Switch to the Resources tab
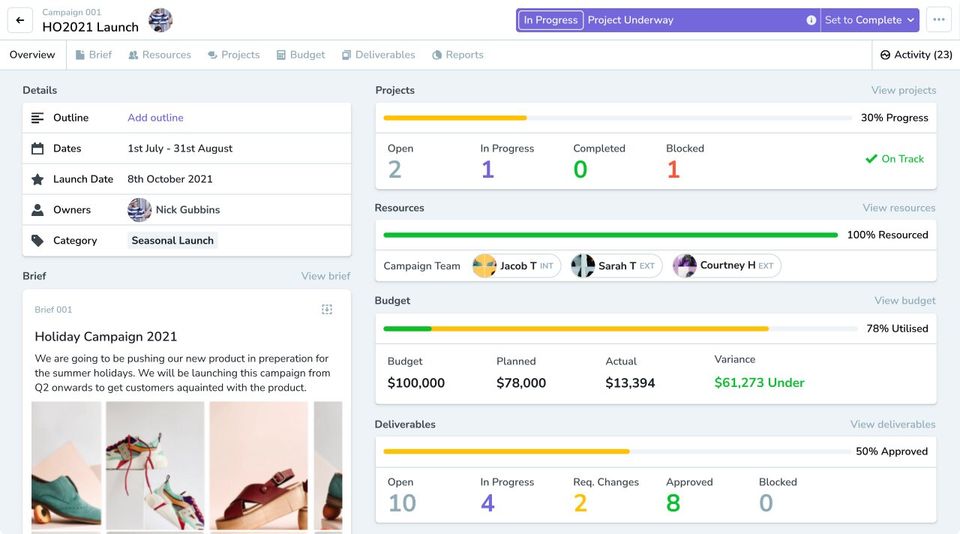 [x=160, y=55]
